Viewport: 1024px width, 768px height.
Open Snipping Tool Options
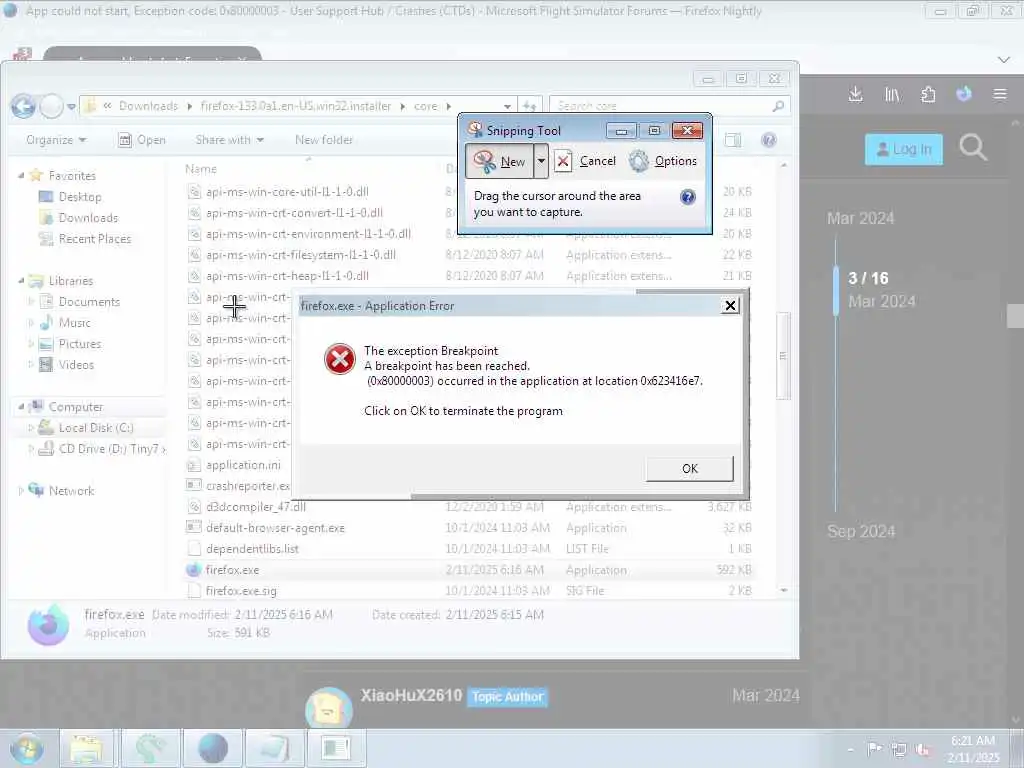663,161
